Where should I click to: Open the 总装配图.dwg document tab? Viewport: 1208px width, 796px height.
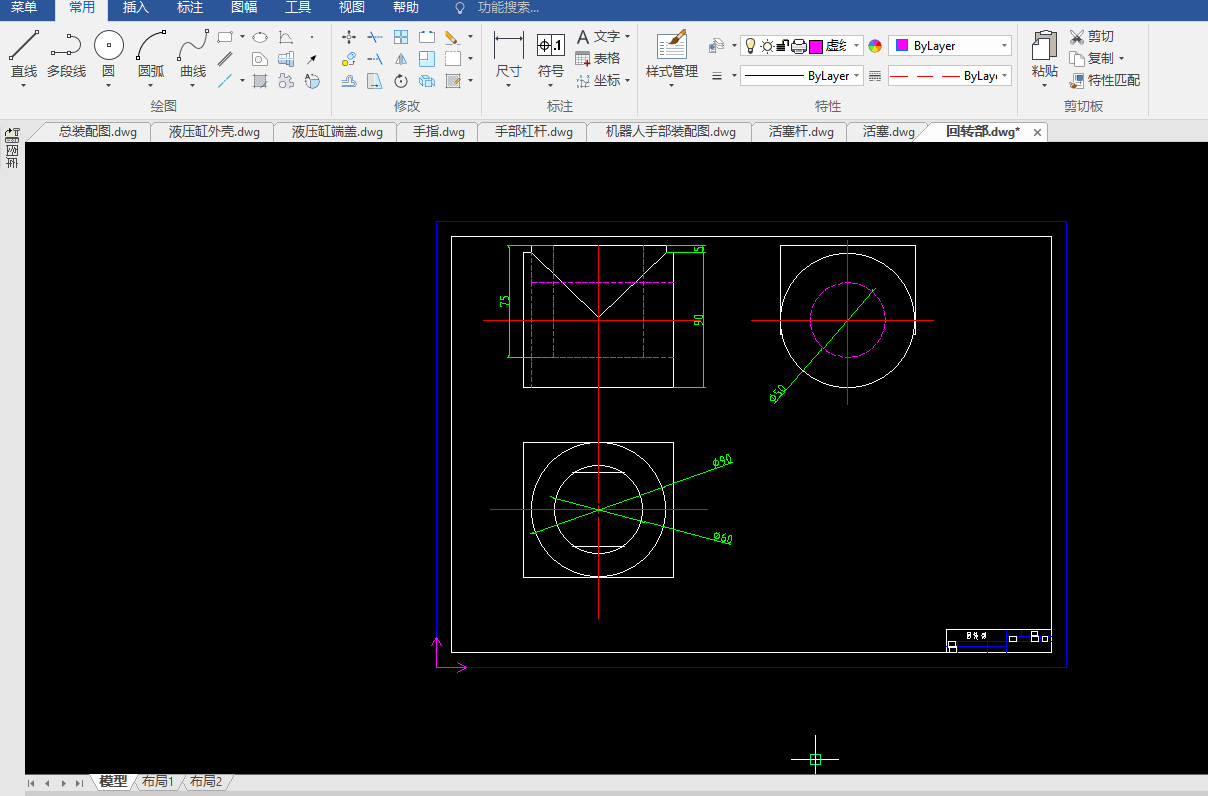tap(95, 132)
